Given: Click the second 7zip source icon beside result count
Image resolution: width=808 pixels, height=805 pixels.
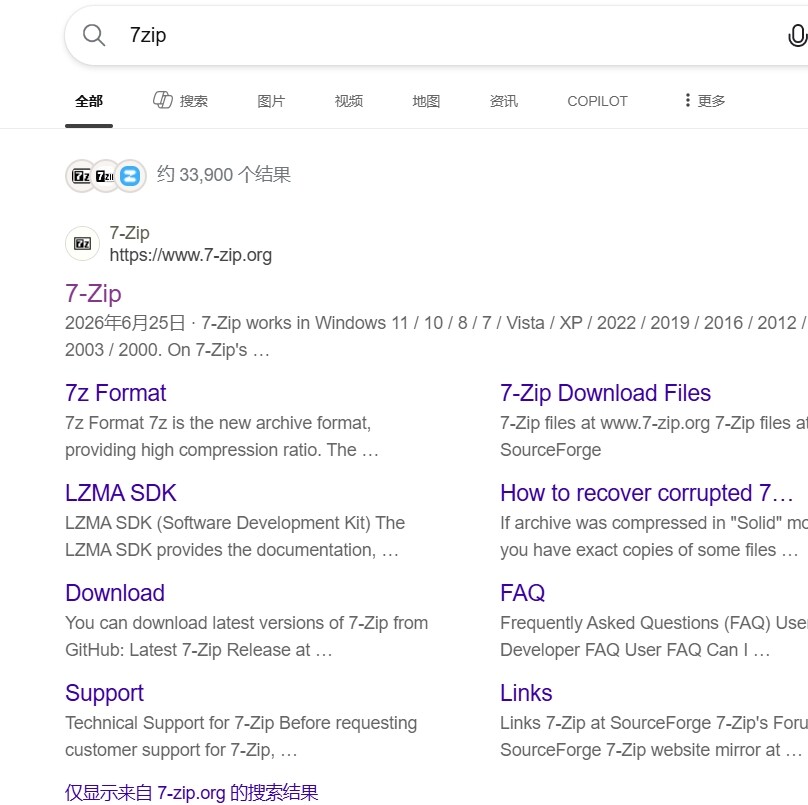Looking at the screenshot, I should (x=105, y=176).
